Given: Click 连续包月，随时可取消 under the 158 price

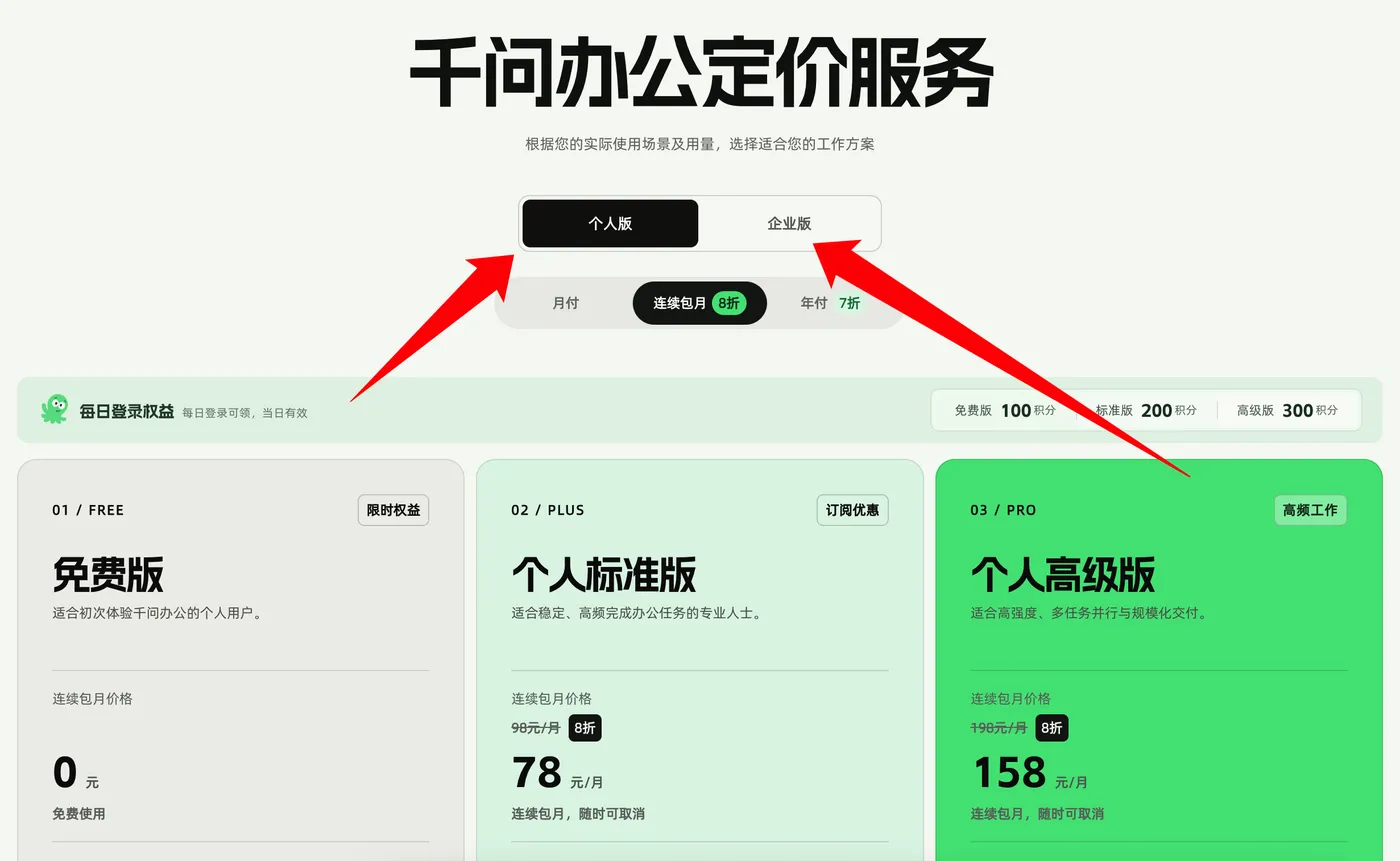Looking at the screenshot, I should click(x=1037, y=814).
